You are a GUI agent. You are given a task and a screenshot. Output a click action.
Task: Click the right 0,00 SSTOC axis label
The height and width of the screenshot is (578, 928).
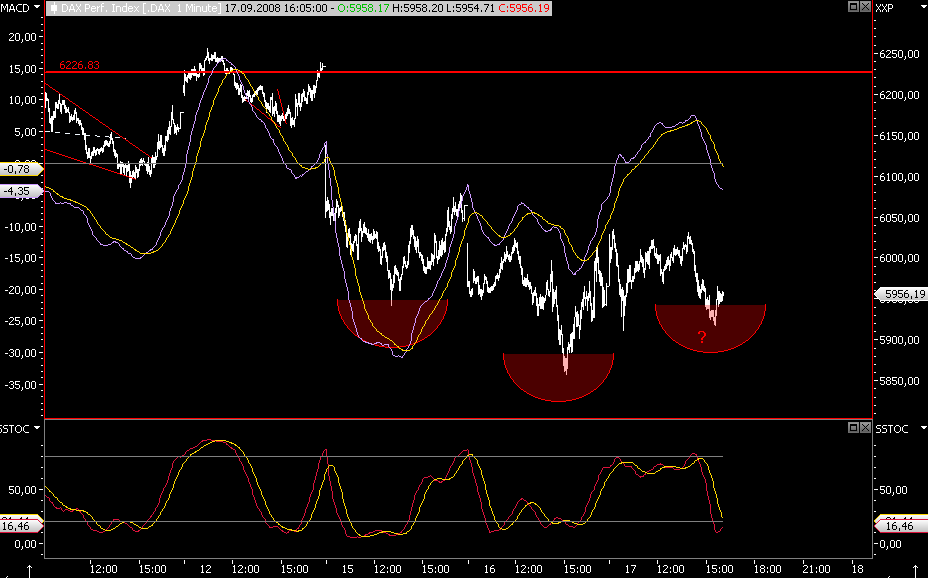coord(891,544)
